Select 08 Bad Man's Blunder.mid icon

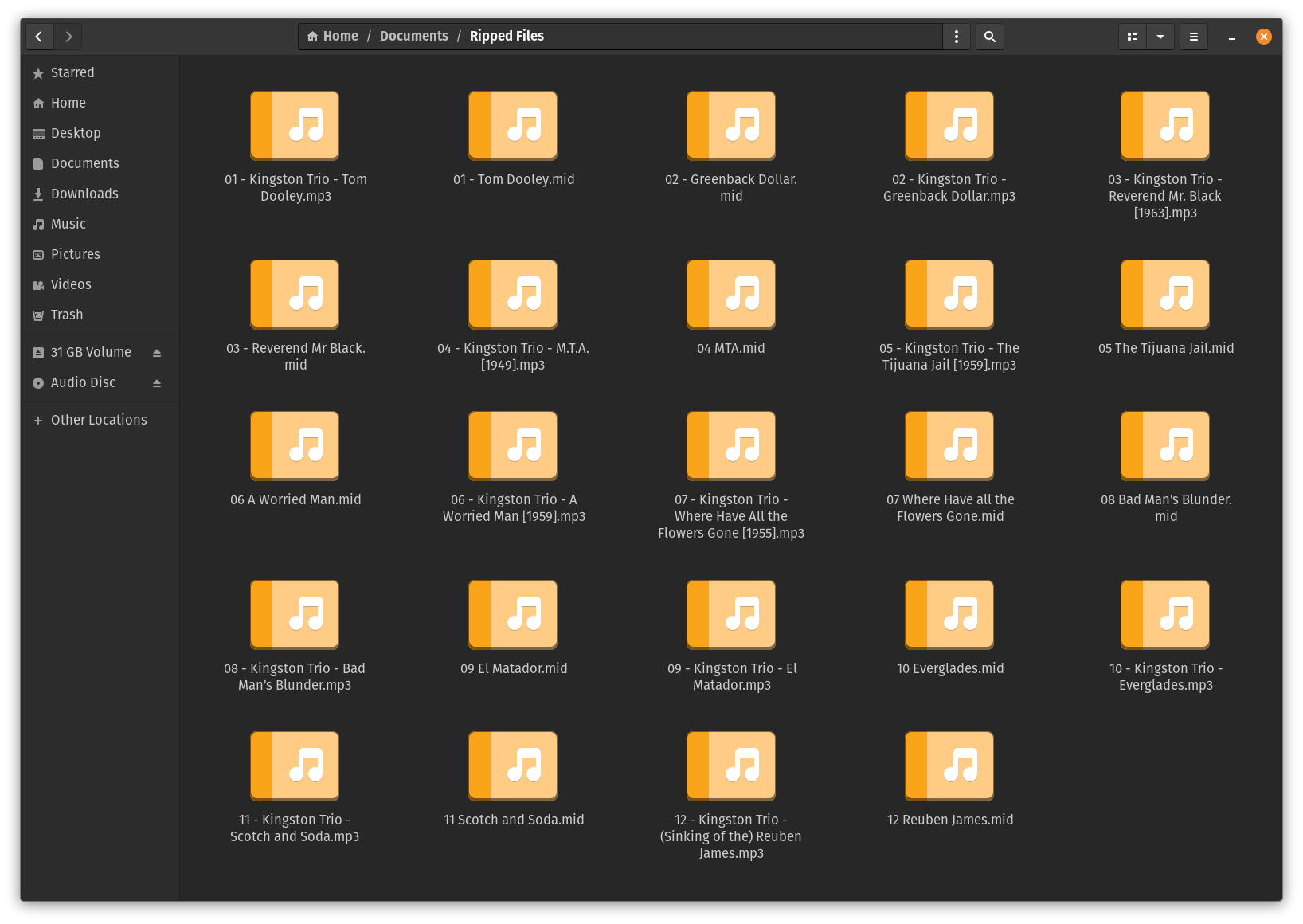point(1165,446)
